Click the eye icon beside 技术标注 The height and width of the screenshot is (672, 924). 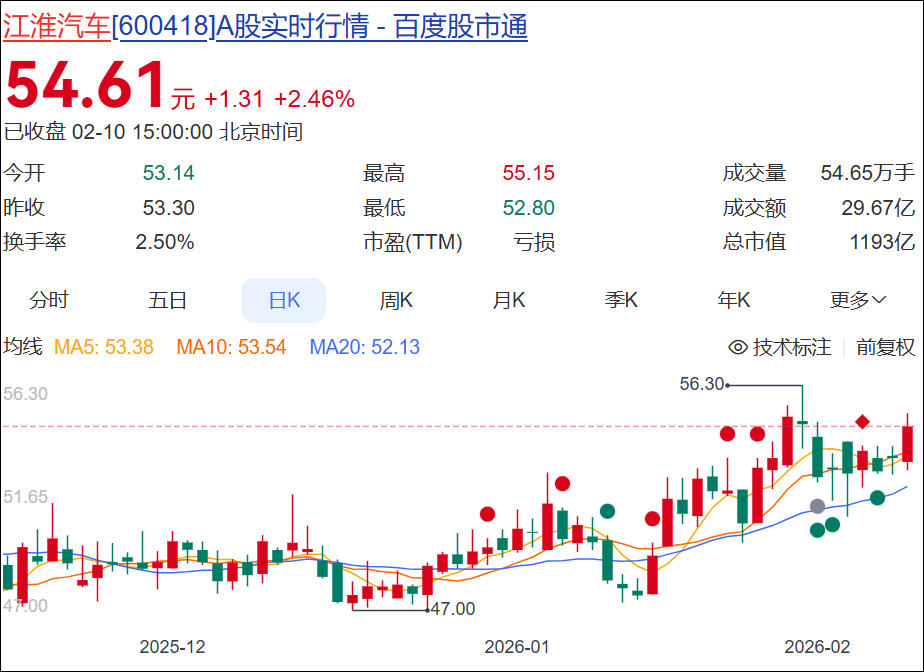738,347
